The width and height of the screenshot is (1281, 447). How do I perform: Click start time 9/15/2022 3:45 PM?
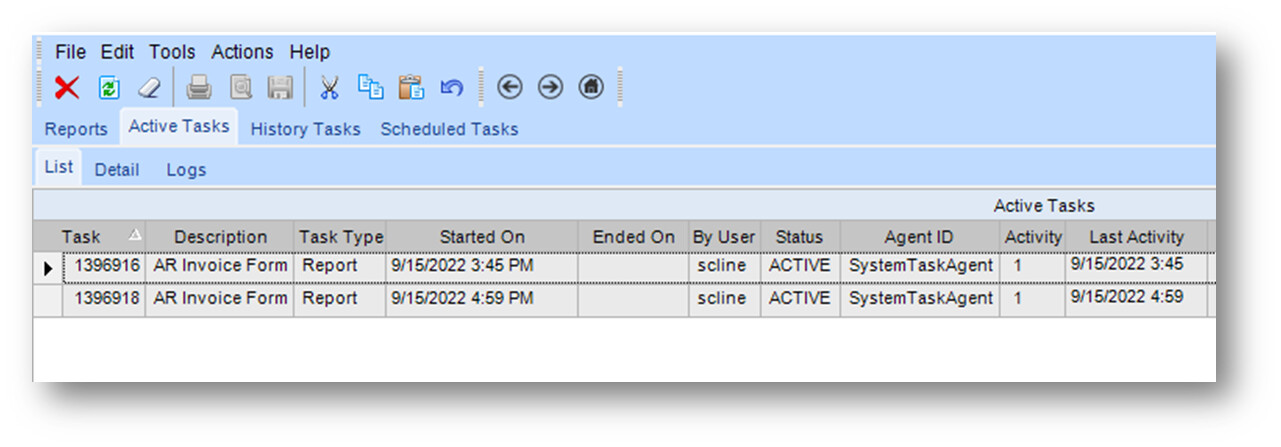(482, 267)
